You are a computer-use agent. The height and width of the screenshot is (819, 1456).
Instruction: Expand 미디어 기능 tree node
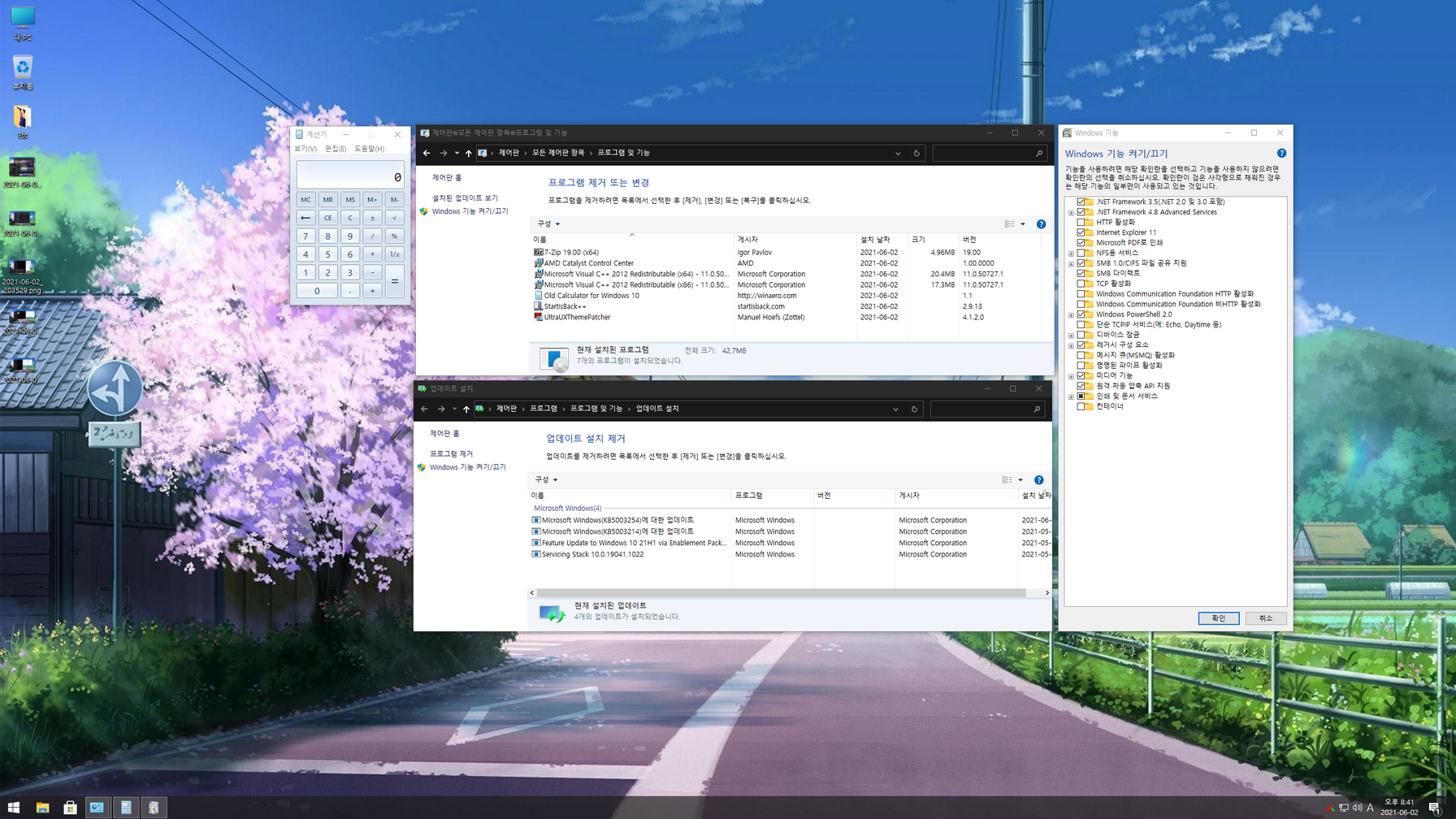click(x=1071, y=376)
